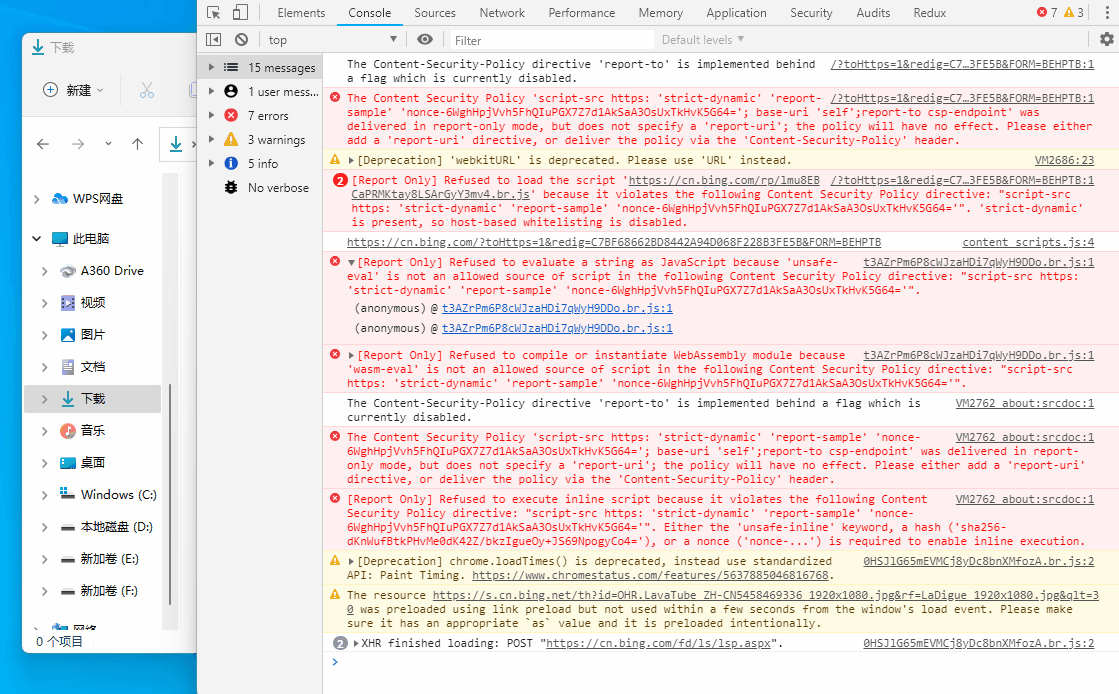Expand WPS网盘 in explorer tree

[x=36, y=199]
